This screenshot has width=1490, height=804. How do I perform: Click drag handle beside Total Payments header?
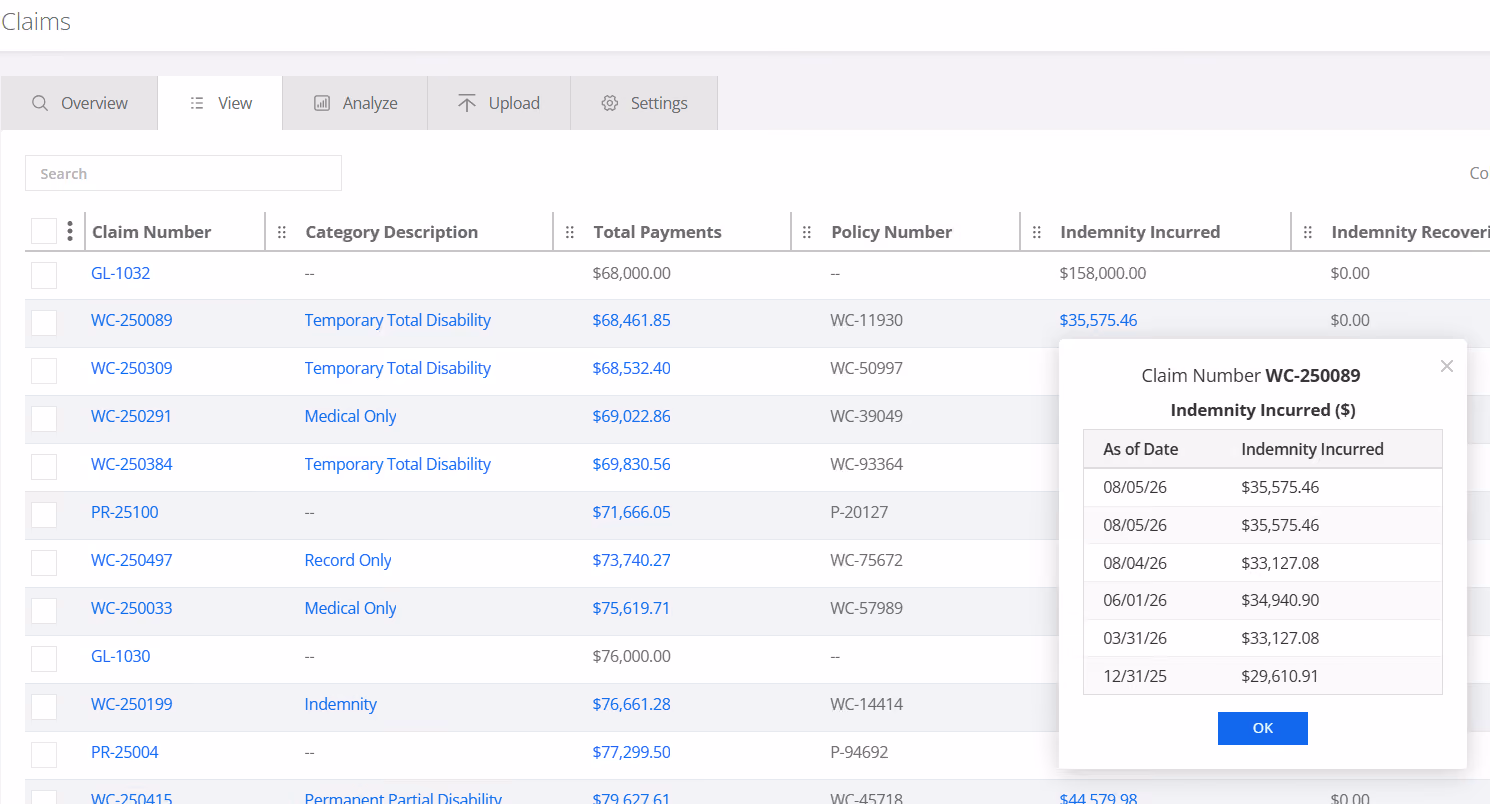tap(570, 232)
